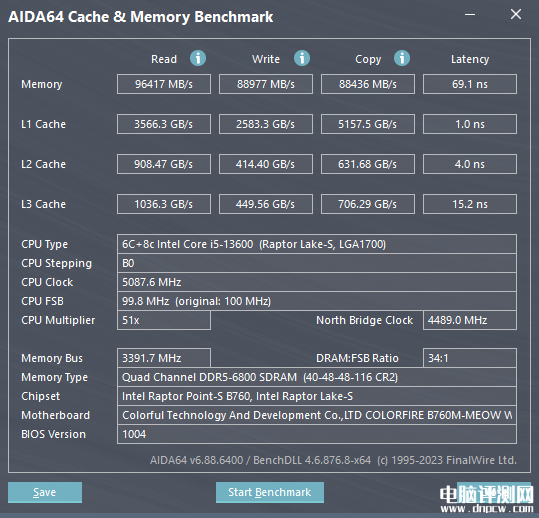This screenshot has width=539, height=518.
Task: Select L2 Cache latency 4.0 ns
Action: tap(470, 164)
